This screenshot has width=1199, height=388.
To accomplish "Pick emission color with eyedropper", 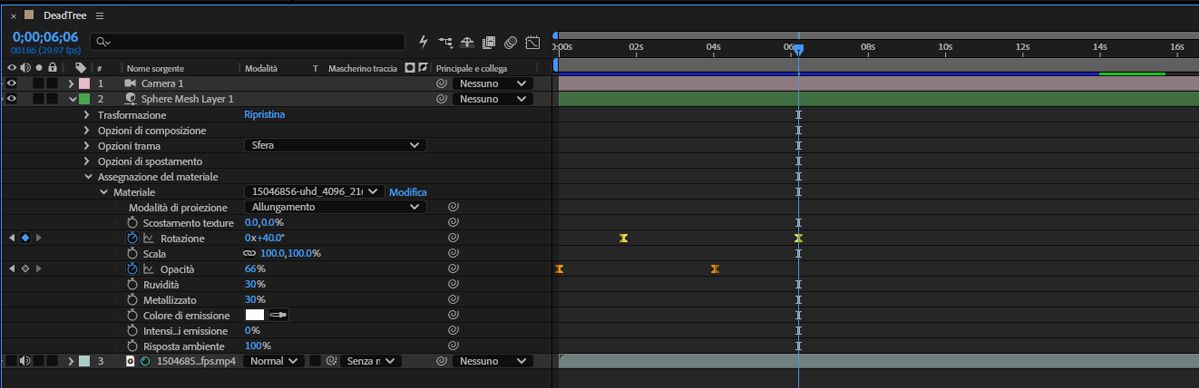I will [x=278, y=315].
